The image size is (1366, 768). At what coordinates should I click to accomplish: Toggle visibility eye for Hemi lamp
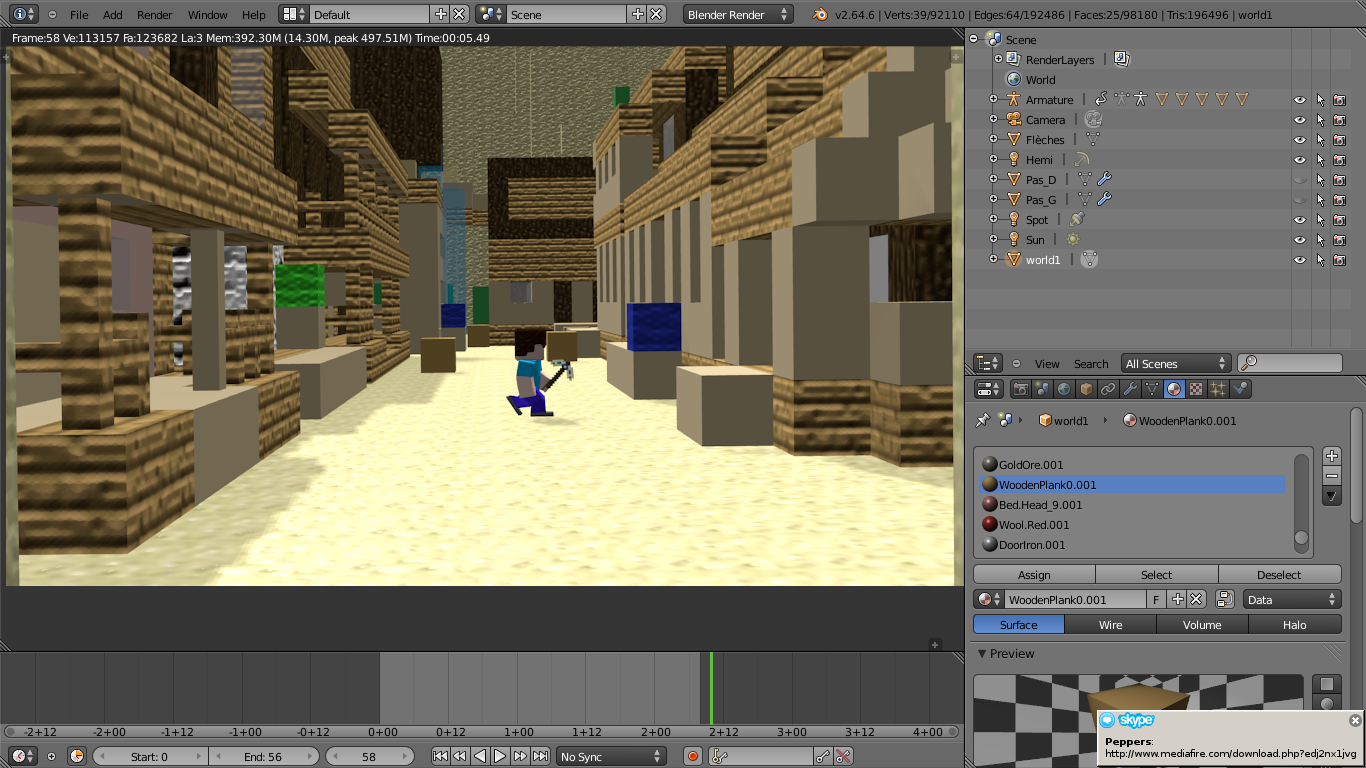(1300, 160)
